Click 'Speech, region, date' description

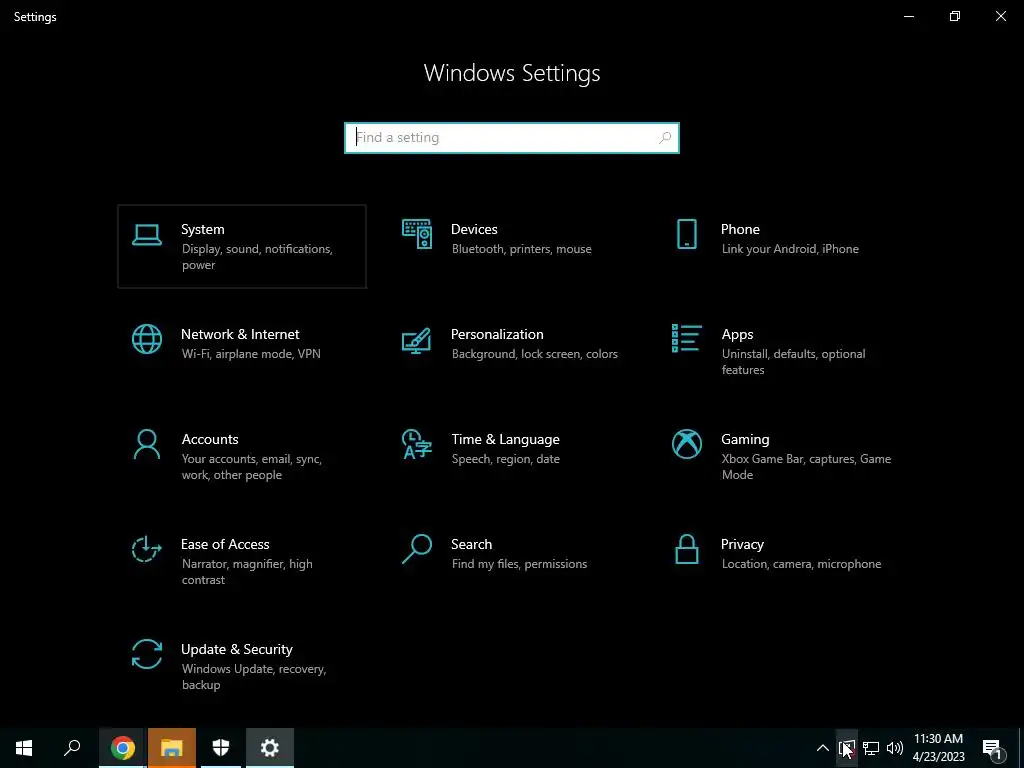[505, 459]
